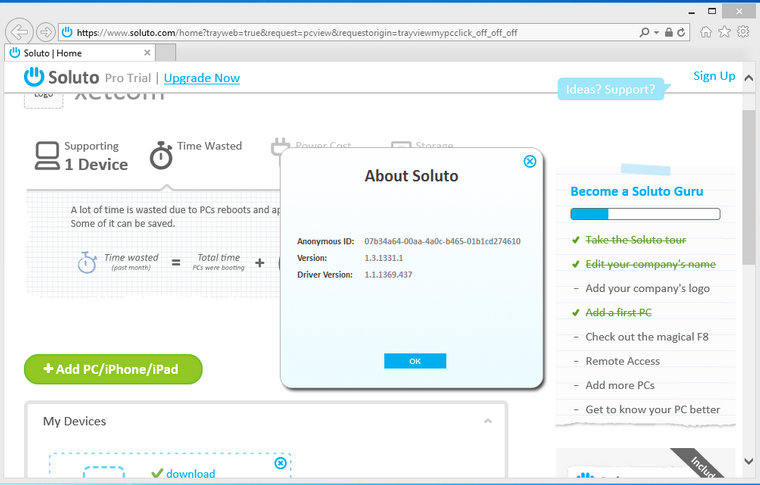Click the vertical scrollbar thumb
Screen dimensions: 760x485
click(749, 187)
